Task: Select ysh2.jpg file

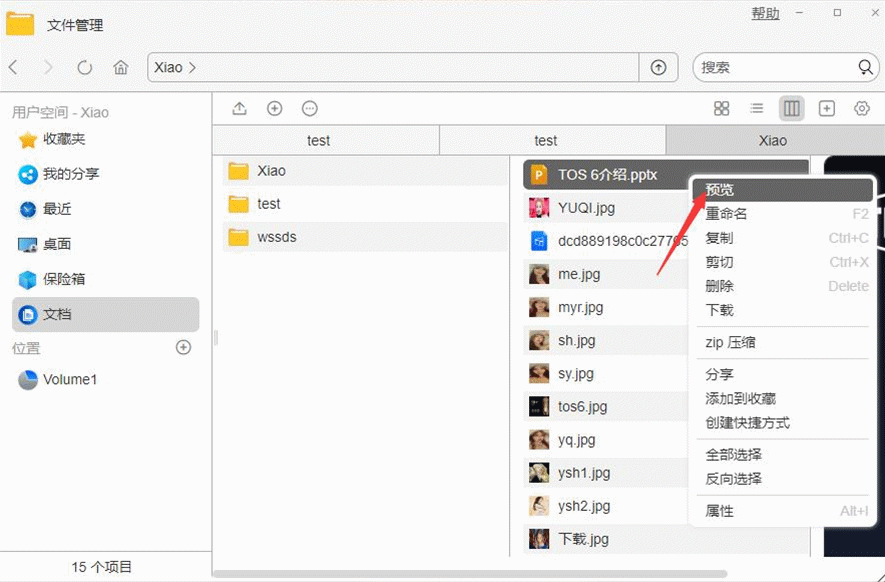Action: click(607, 506)
